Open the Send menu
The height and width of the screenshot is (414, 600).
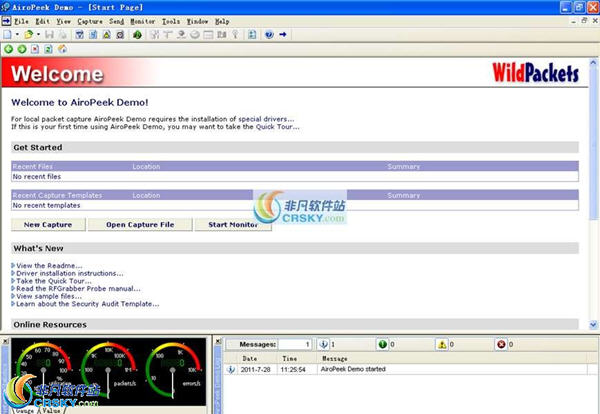[x=116, y=21]
